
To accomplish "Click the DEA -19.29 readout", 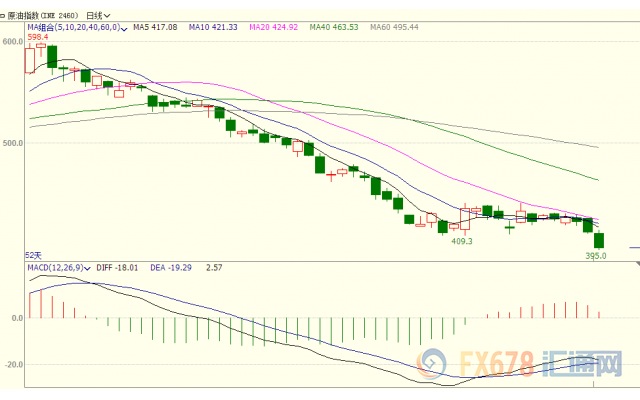I will click(171, 268).
